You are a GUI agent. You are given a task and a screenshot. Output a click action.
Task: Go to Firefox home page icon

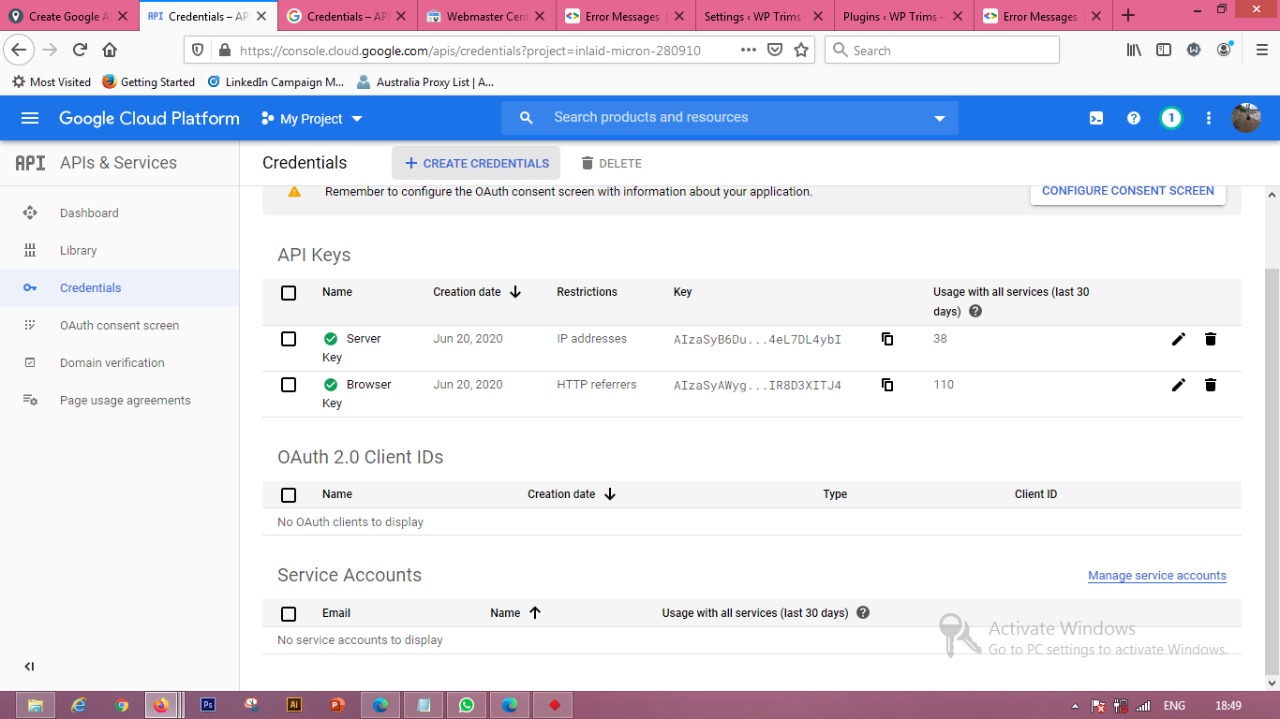click(x=110, y=50)
